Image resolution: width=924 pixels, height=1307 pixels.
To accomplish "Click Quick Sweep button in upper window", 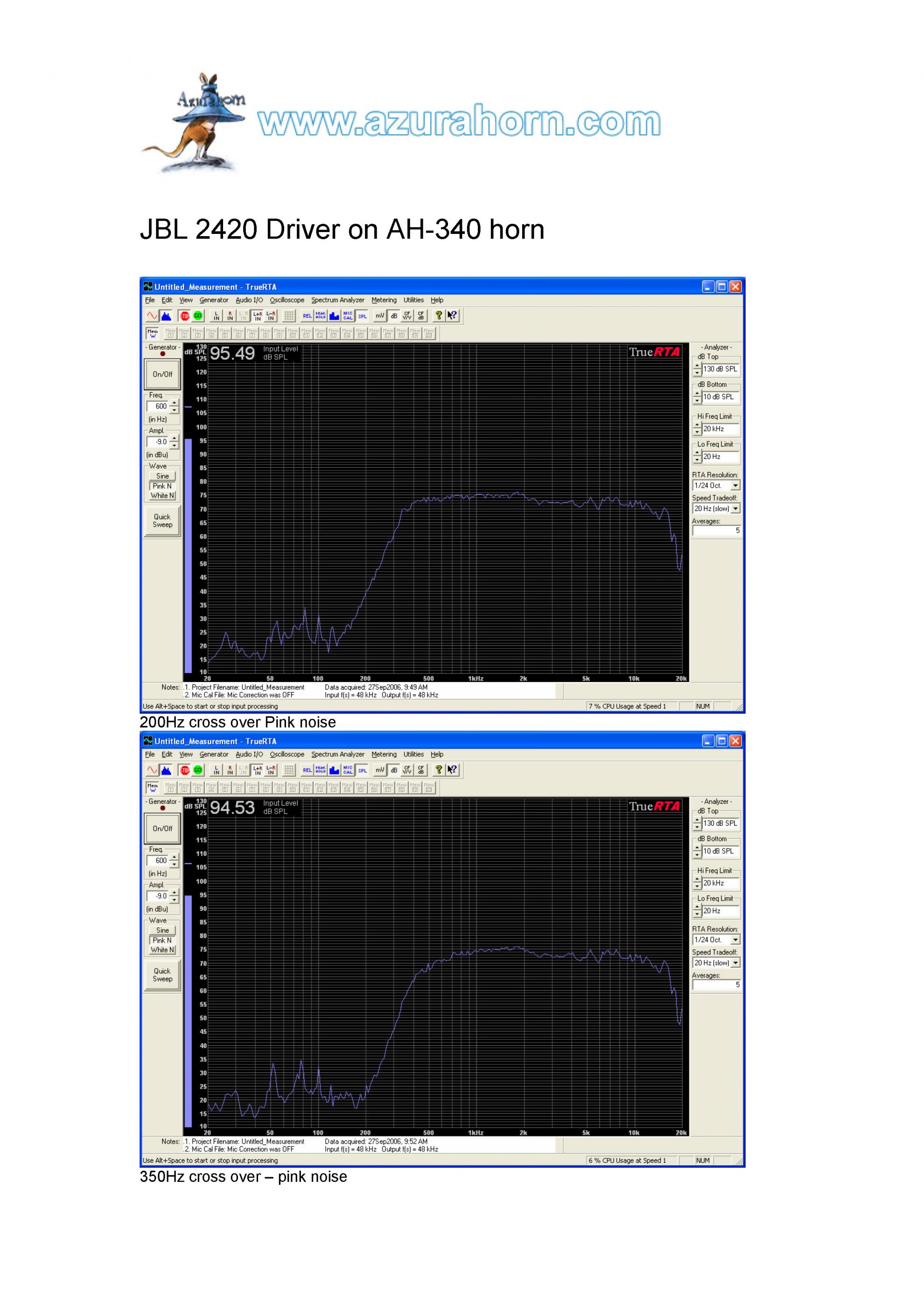I will coord(163,521).
